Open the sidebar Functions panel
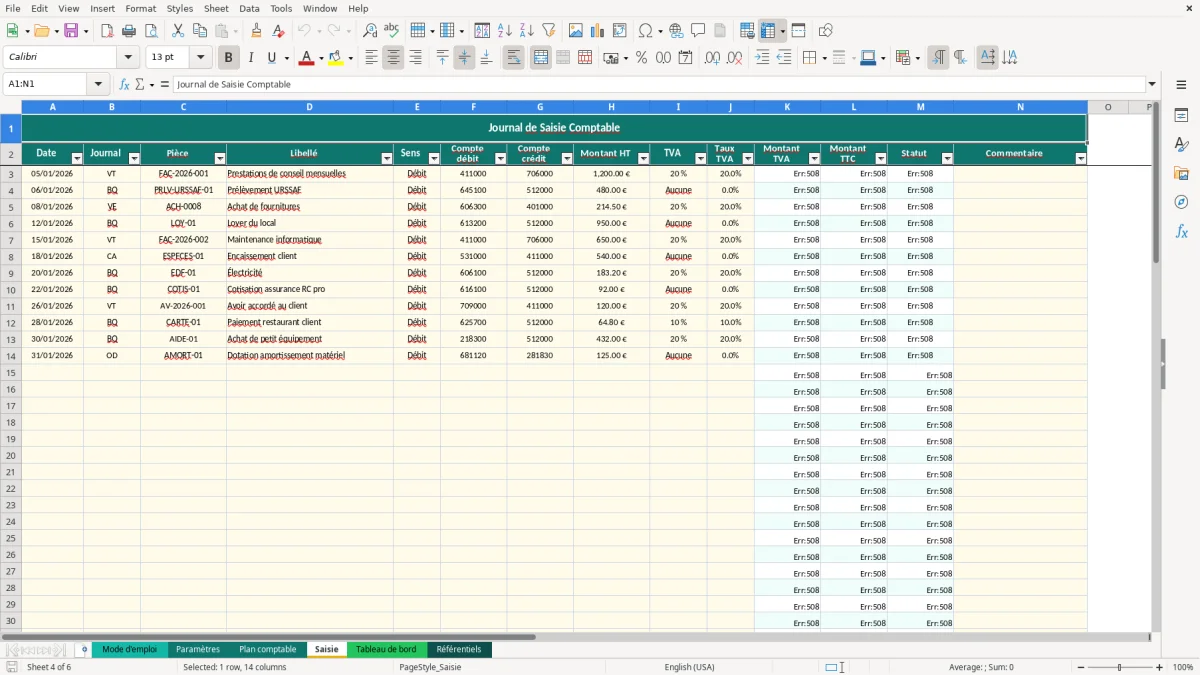The width and height of the screenshot is (1200, 675). click(x=1181, y=231)
